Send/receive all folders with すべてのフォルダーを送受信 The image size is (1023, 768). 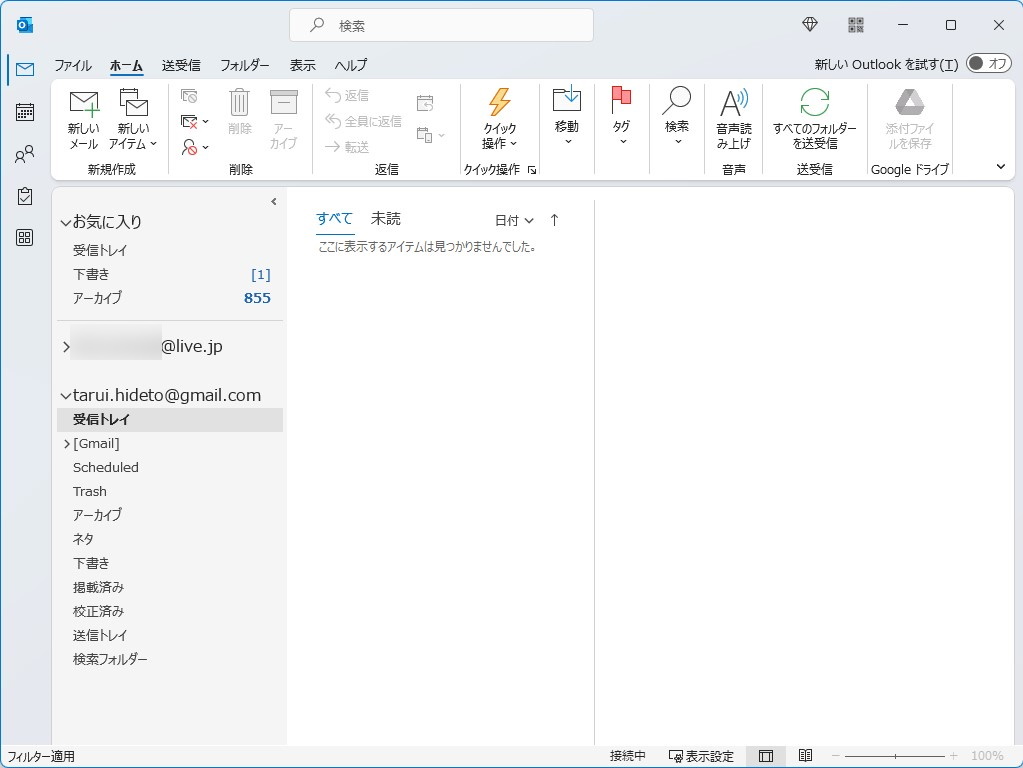tap(815, 120)
